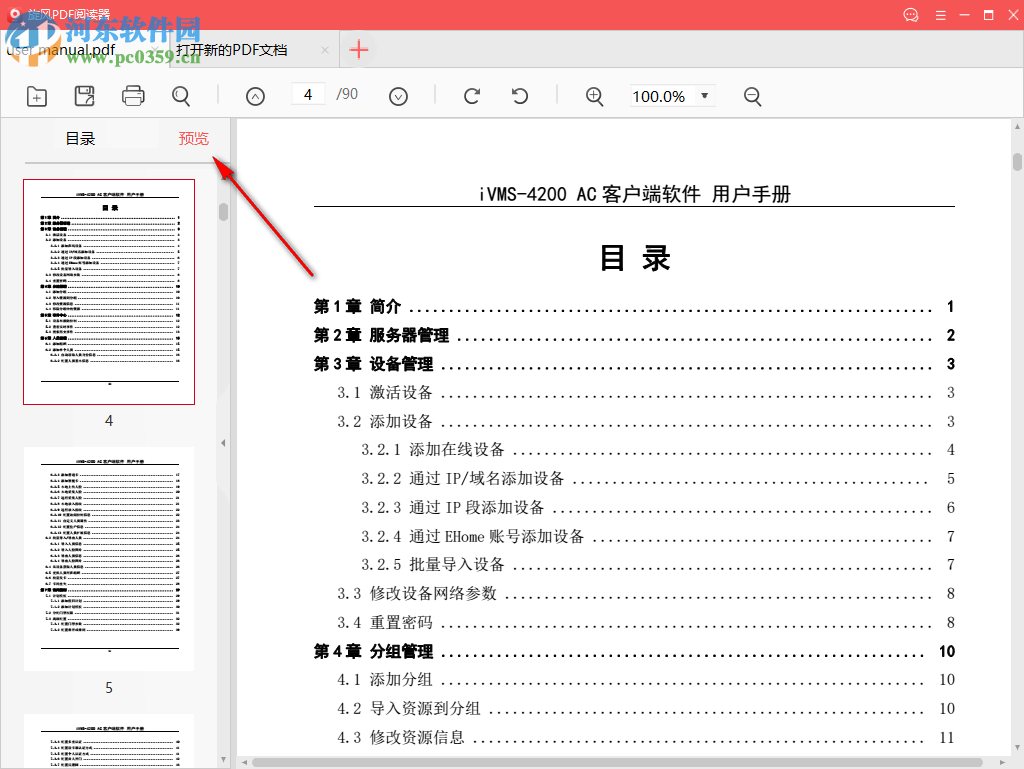Screen dimensions: 1024x769
Task: Rotate page clockwise
Action: [x=472, y=96]
